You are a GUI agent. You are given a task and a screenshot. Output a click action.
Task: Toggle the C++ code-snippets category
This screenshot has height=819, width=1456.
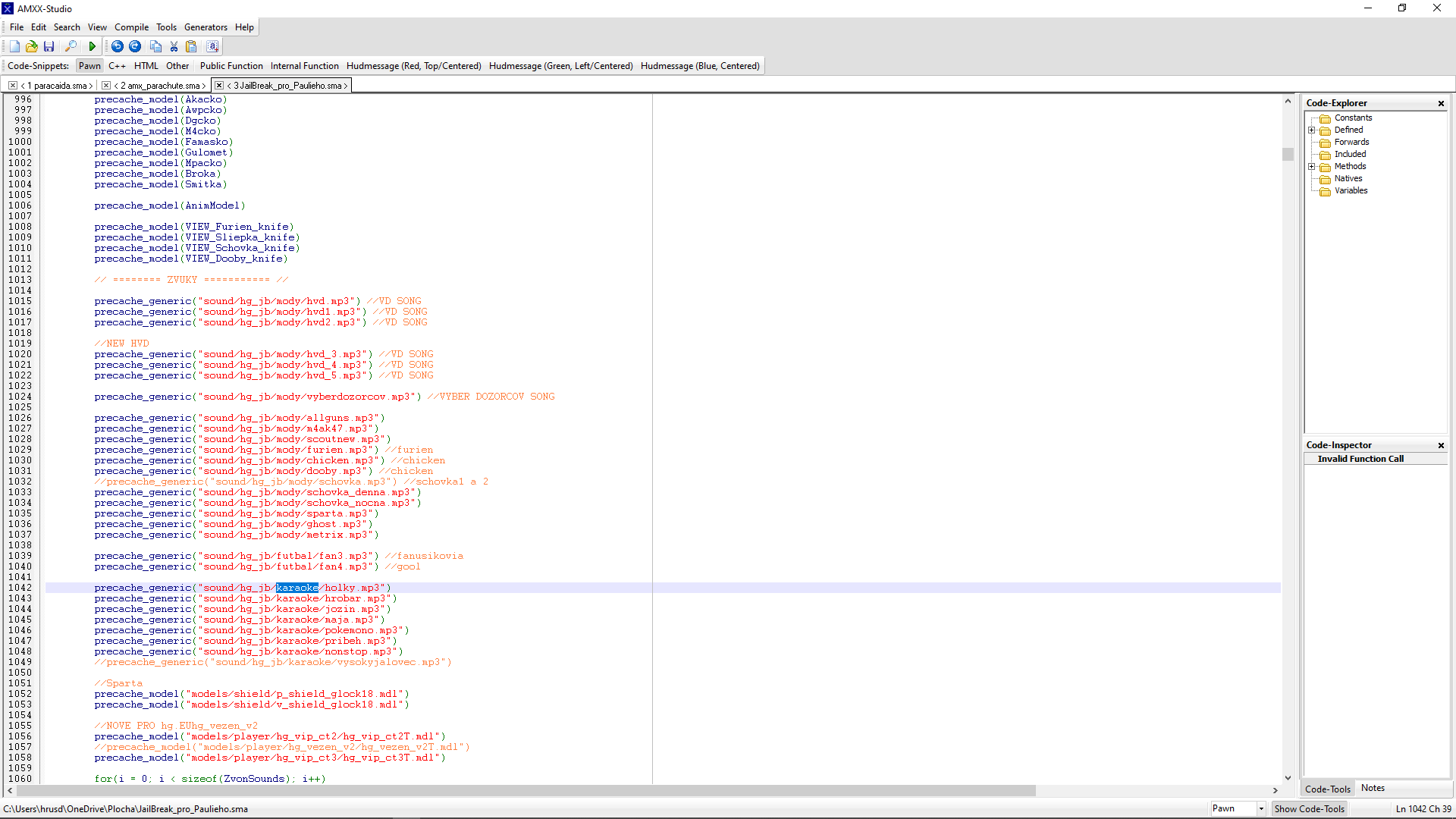tap(117, 66)
